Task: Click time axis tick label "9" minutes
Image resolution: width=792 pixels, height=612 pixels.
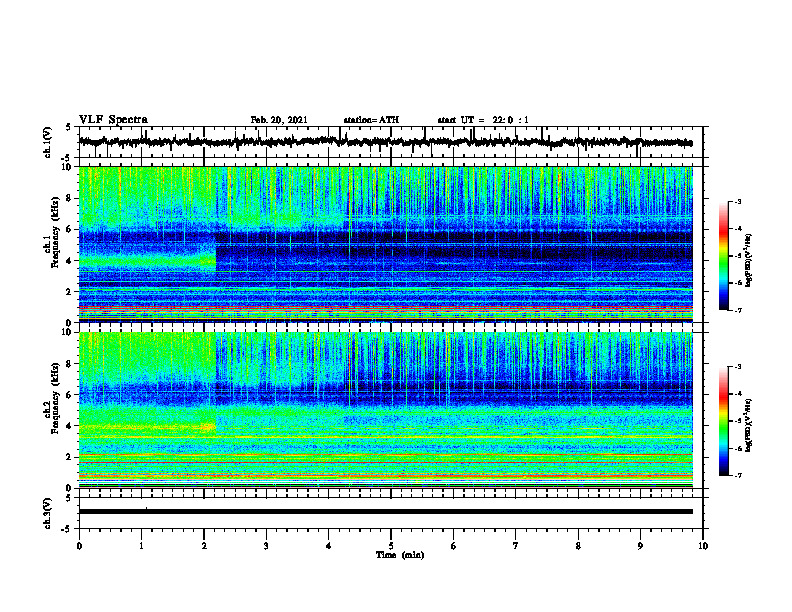Action: click(x=640, y=546)
